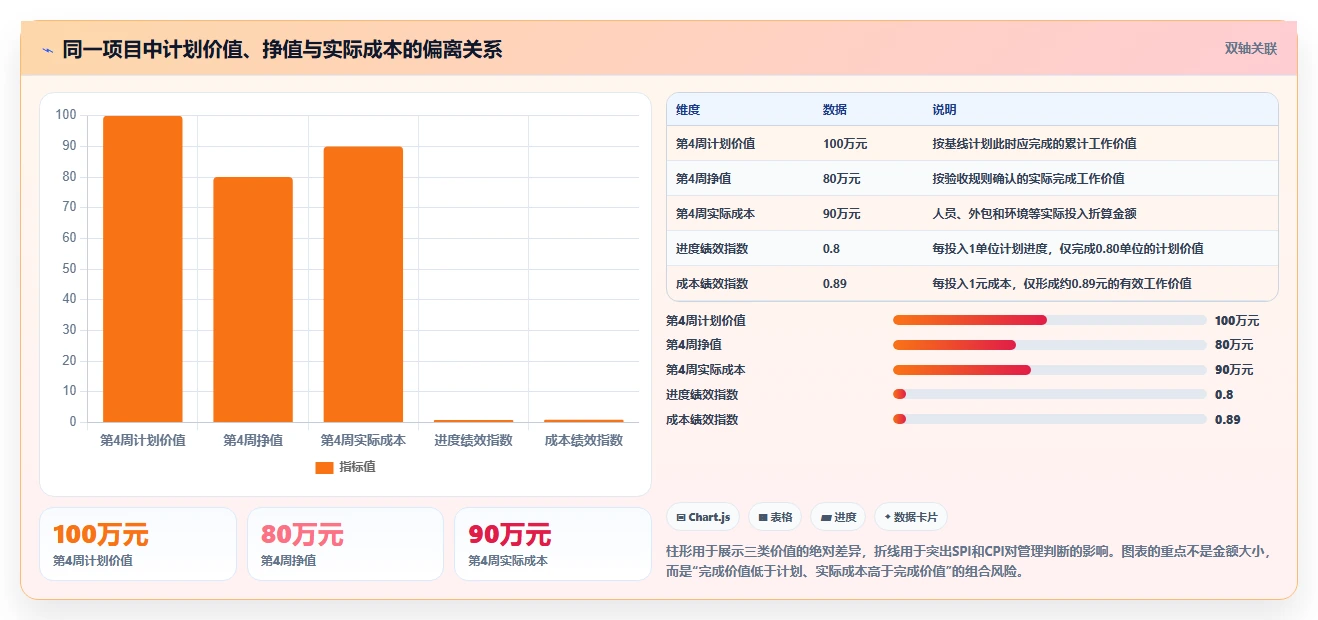Select the 进度 tag chip
This screenshot has width=1318, height=620.
click(838, 517)
